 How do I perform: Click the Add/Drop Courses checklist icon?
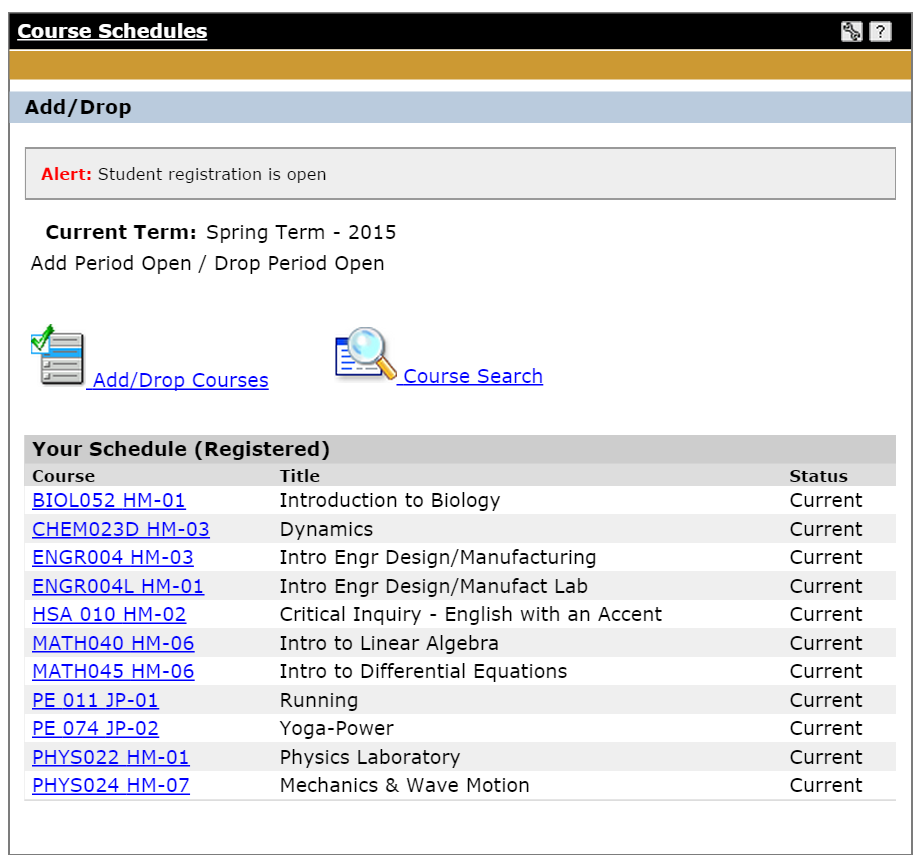[57, 355]
